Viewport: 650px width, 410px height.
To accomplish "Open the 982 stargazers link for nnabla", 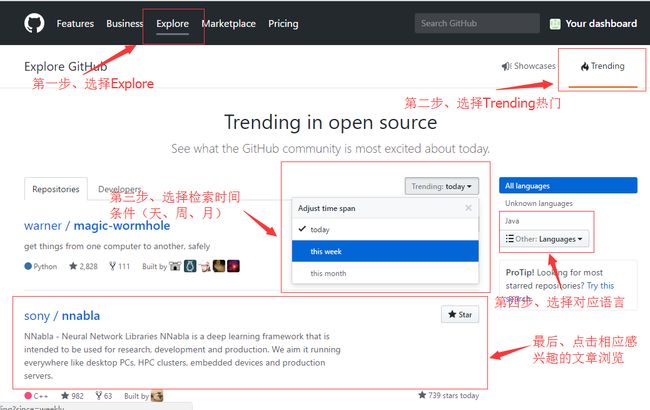I will tap(72, 396).
